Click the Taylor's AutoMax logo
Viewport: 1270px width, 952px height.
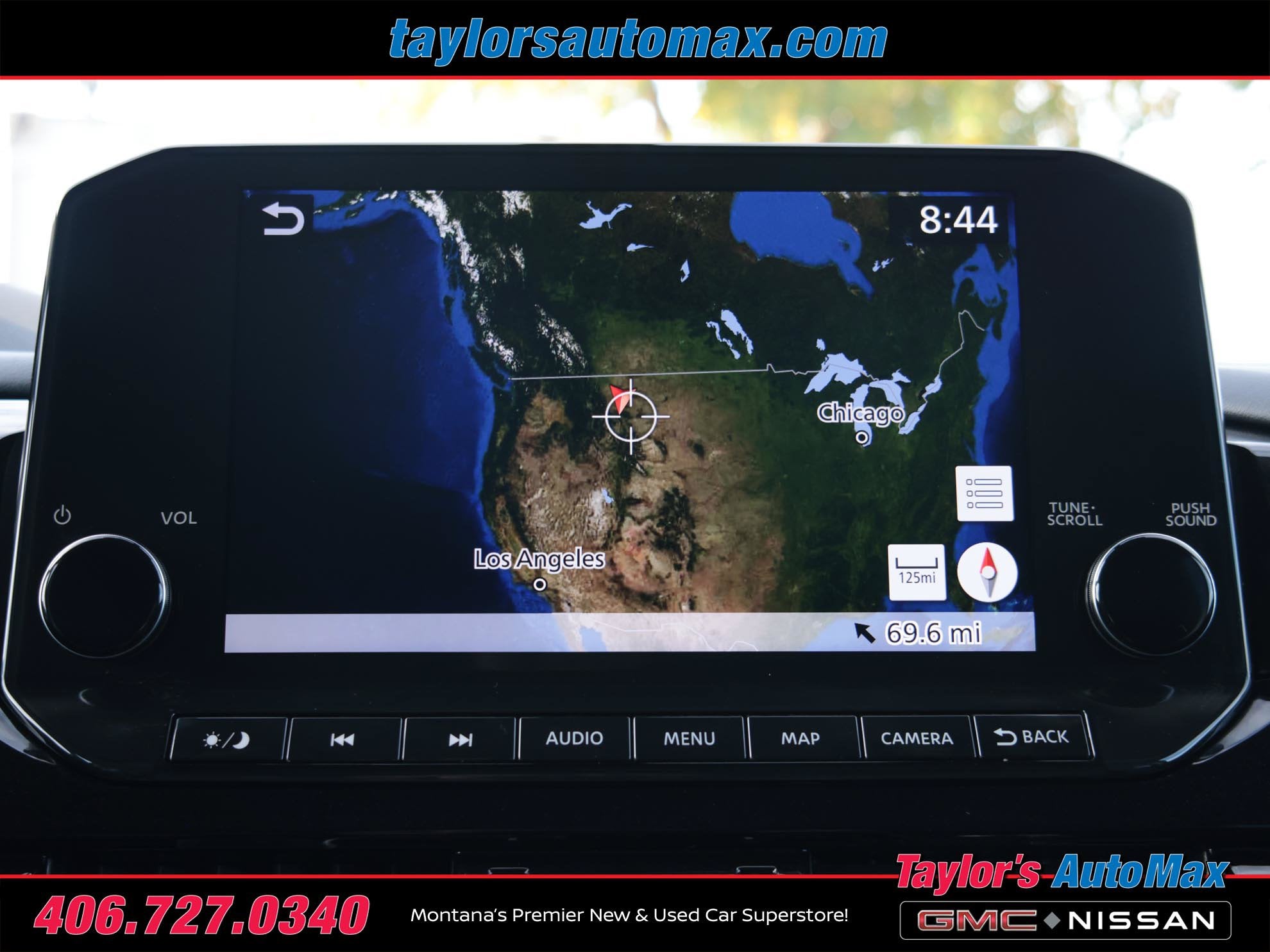(1062, 873)
